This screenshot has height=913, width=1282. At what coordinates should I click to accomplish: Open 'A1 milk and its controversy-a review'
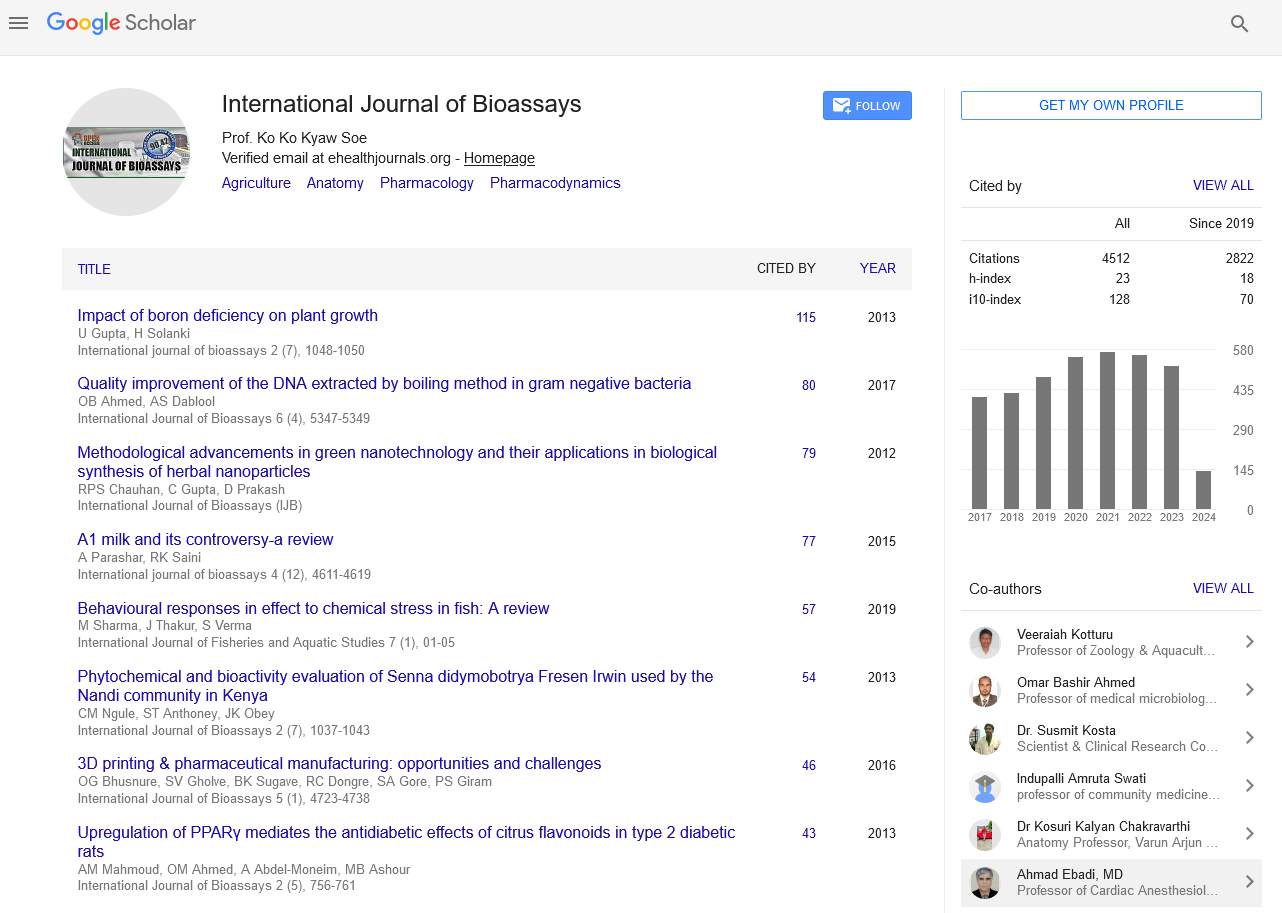point(206,539)
